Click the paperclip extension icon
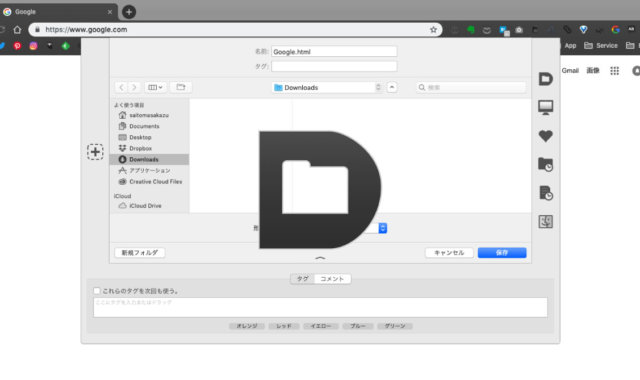This screenshot has height=380, width=640. pos(567,29)
